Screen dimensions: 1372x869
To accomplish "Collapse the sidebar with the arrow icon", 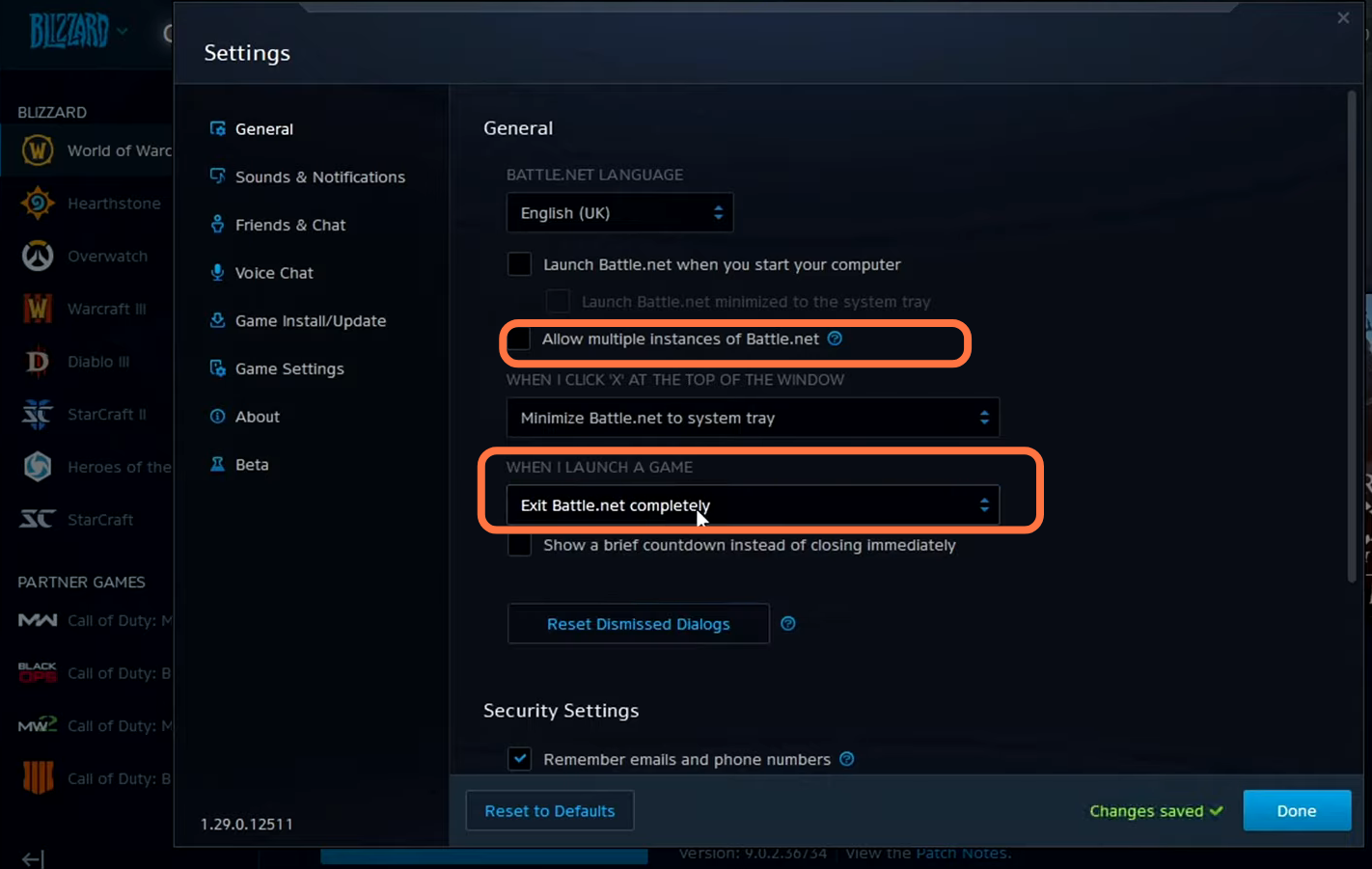I will [33, 858].
